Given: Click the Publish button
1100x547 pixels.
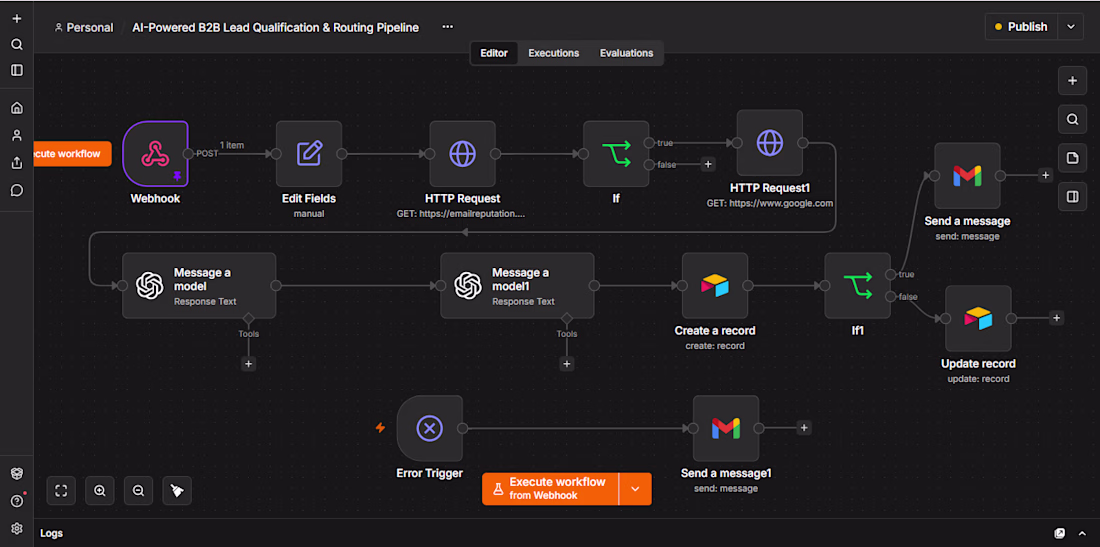Looking at the screenshot, I should (x=1021, y=27).
